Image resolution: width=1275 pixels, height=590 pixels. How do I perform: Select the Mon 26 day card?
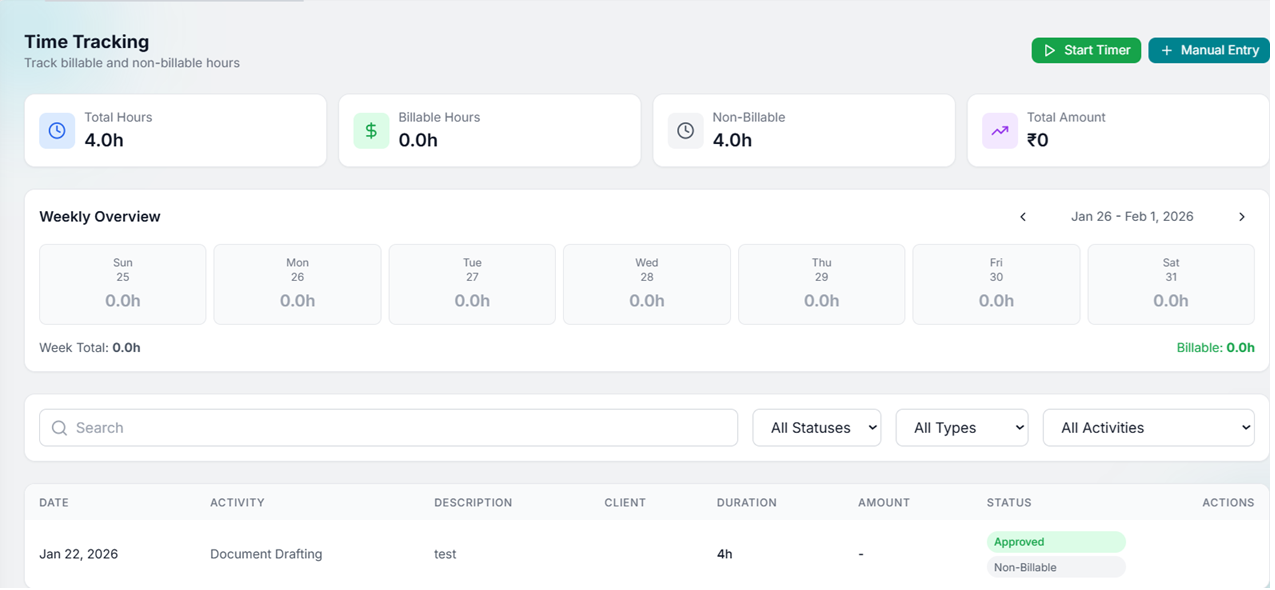(297, 284)
